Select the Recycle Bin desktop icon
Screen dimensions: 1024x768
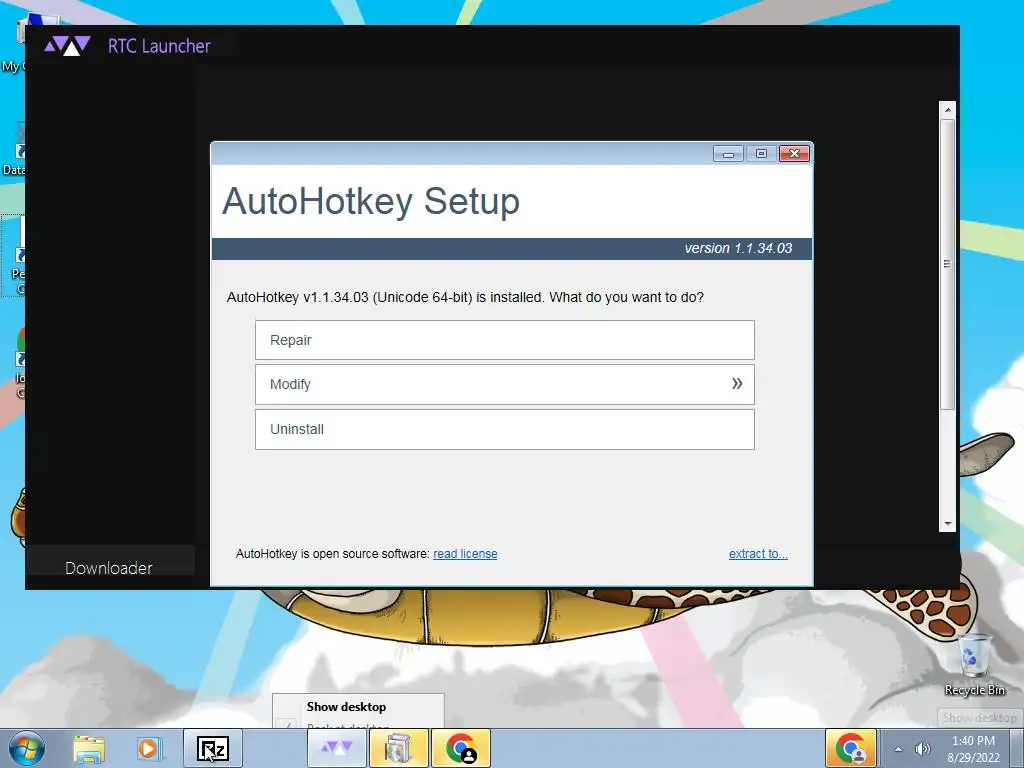[974, 665]
